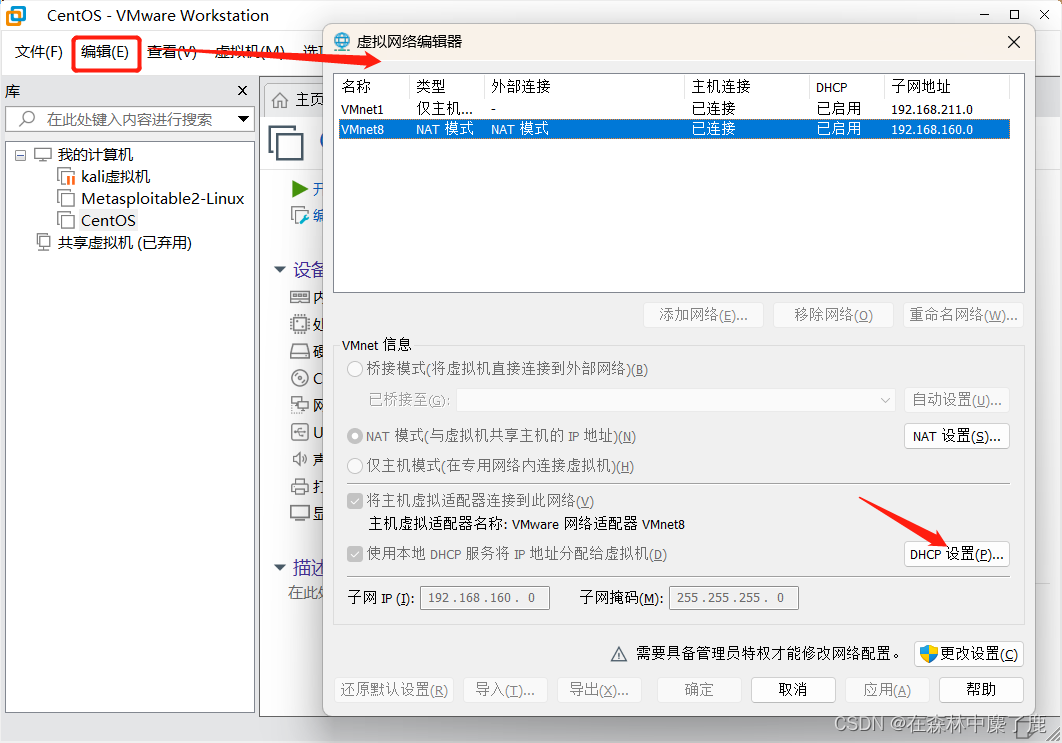Click the 主机连接 column header

(721, 87)
